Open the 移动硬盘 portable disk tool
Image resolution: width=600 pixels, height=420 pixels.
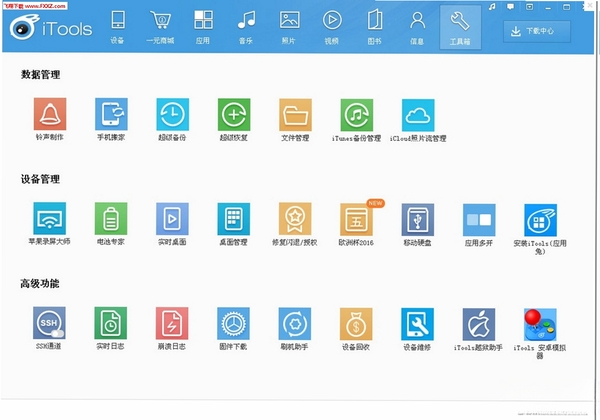point(417,220)
